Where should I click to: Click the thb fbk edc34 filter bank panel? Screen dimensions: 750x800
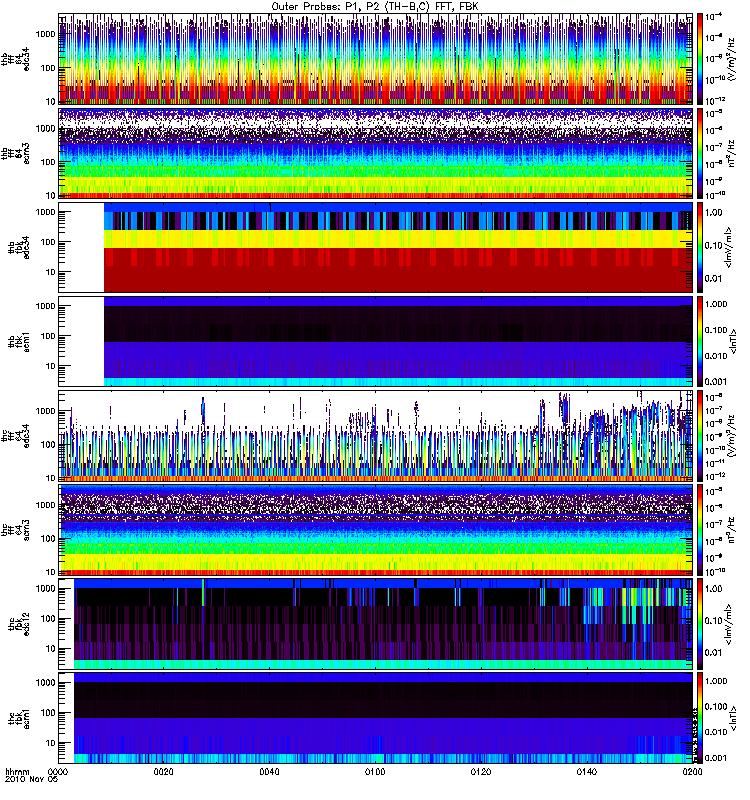click(376, 247)
